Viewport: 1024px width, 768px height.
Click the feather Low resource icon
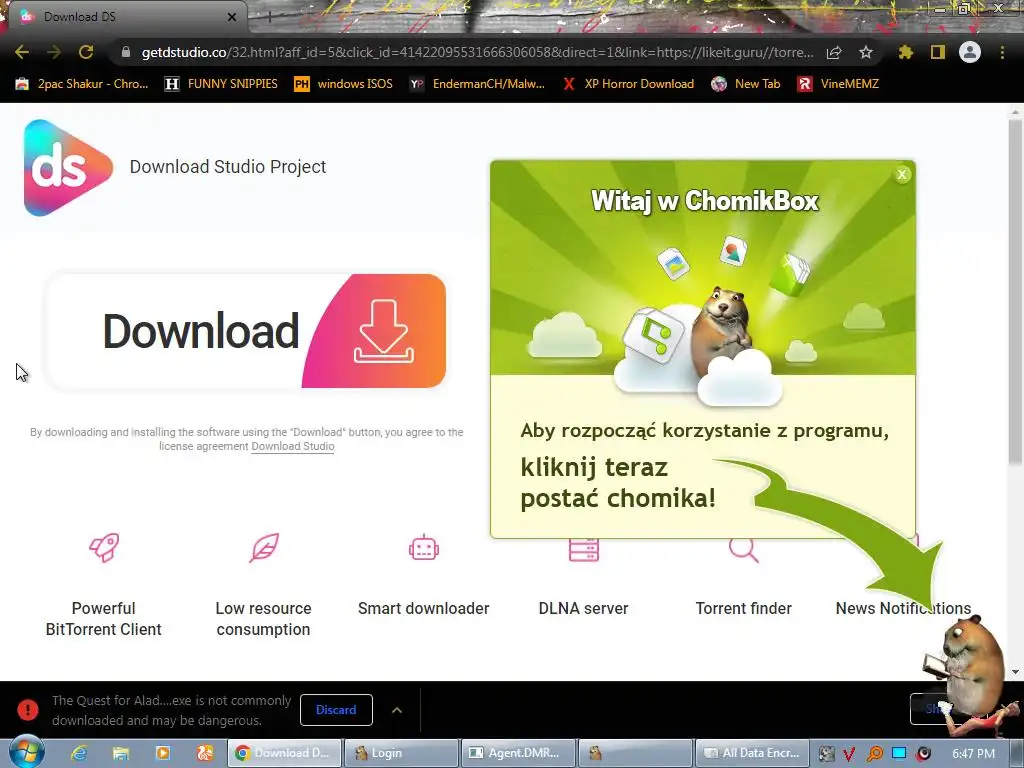[264, 547]
